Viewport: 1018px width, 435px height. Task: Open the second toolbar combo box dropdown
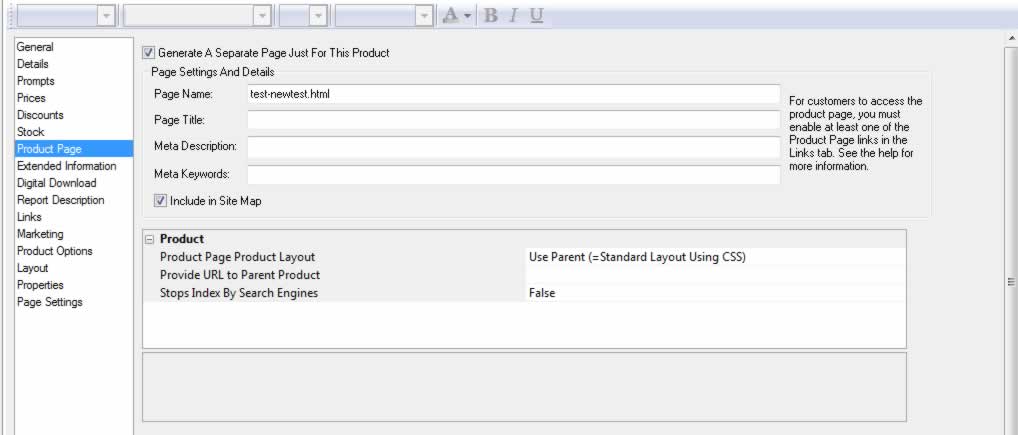(262, 16)
